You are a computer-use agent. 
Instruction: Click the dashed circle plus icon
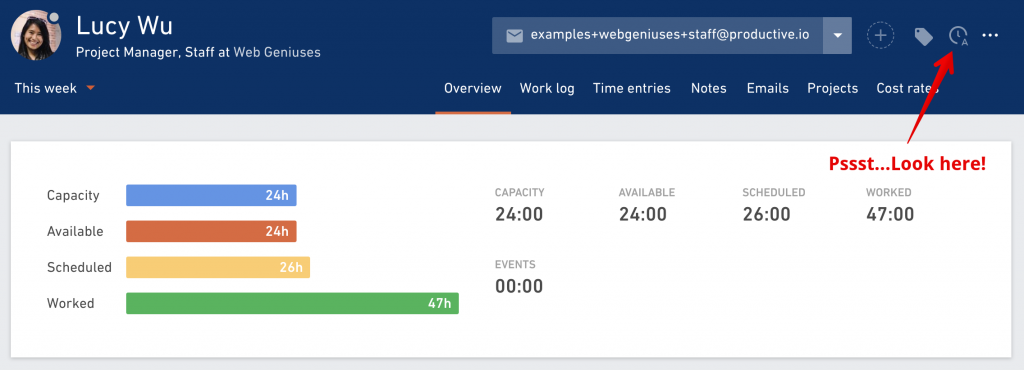(880, 35)
